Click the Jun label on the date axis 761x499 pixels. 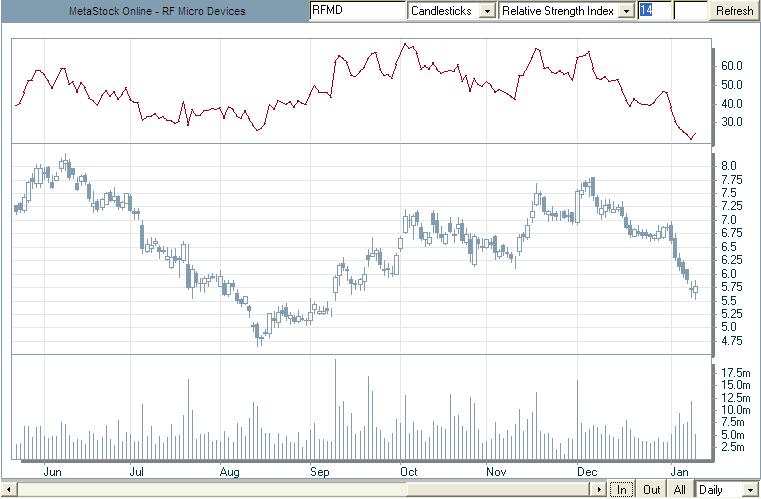pyautogui.click(x=52, y=471)
